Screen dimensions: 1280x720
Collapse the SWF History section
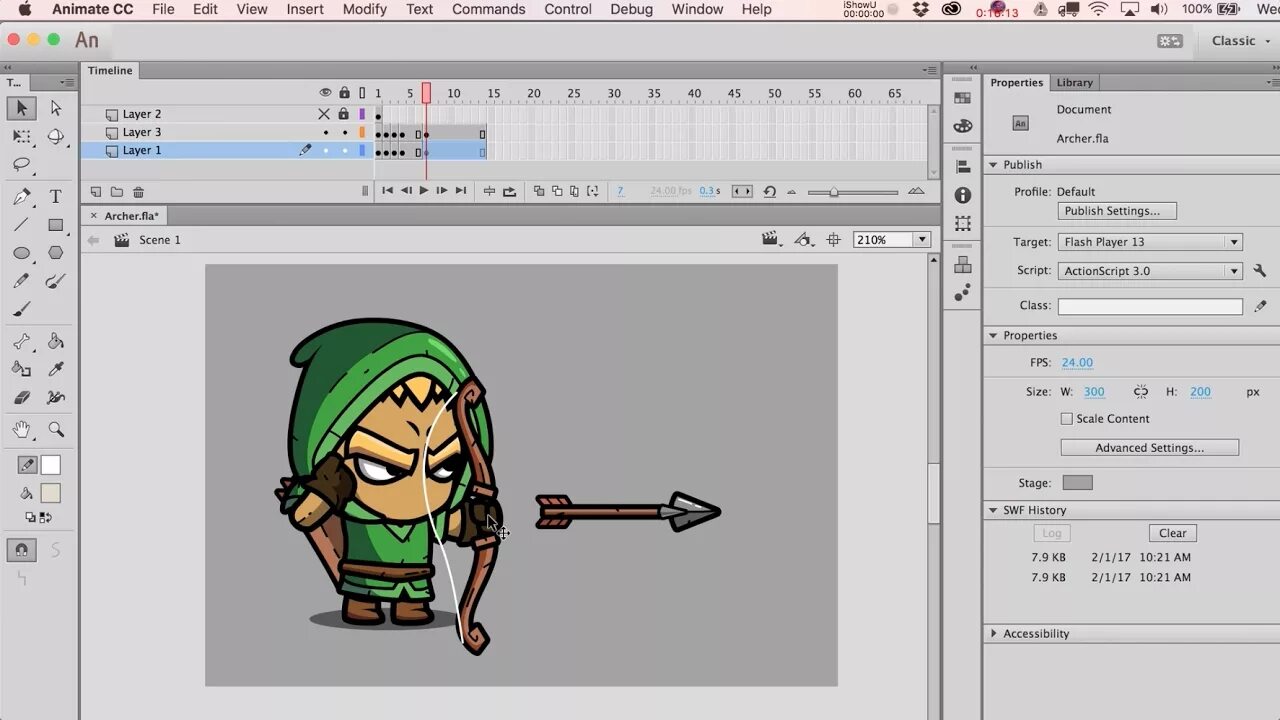coord(993,510)
